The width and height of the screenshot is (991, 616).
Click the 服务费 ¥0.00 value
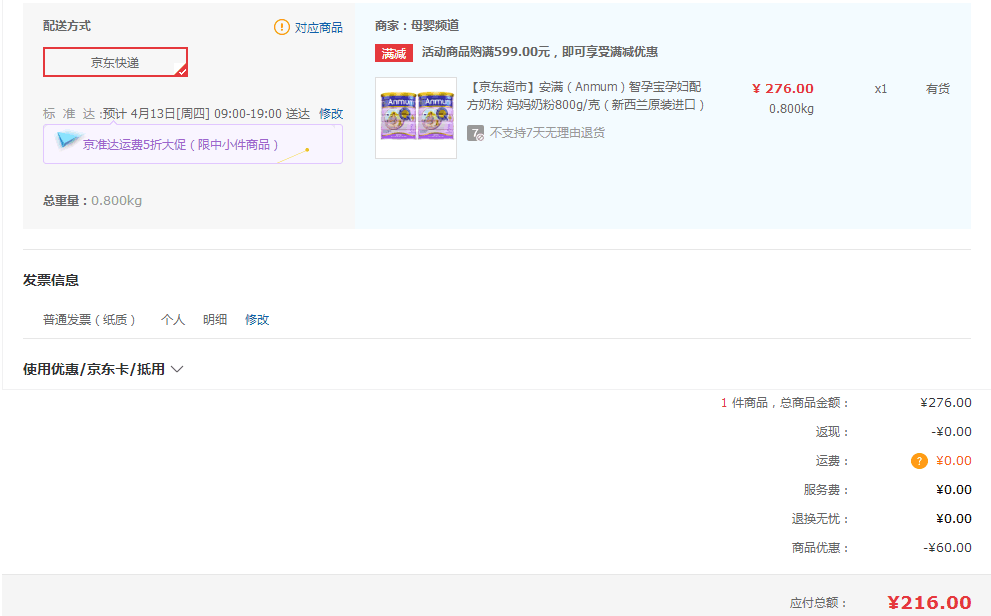pyautogui.click(x=954, y=490)
